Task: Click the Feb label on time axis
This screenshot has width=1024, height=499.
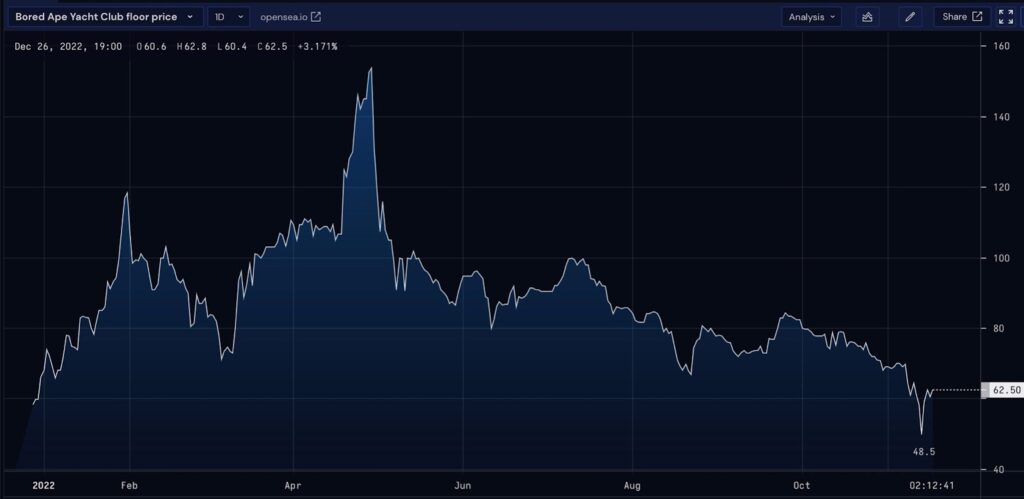Action: (x=129, y=485)
